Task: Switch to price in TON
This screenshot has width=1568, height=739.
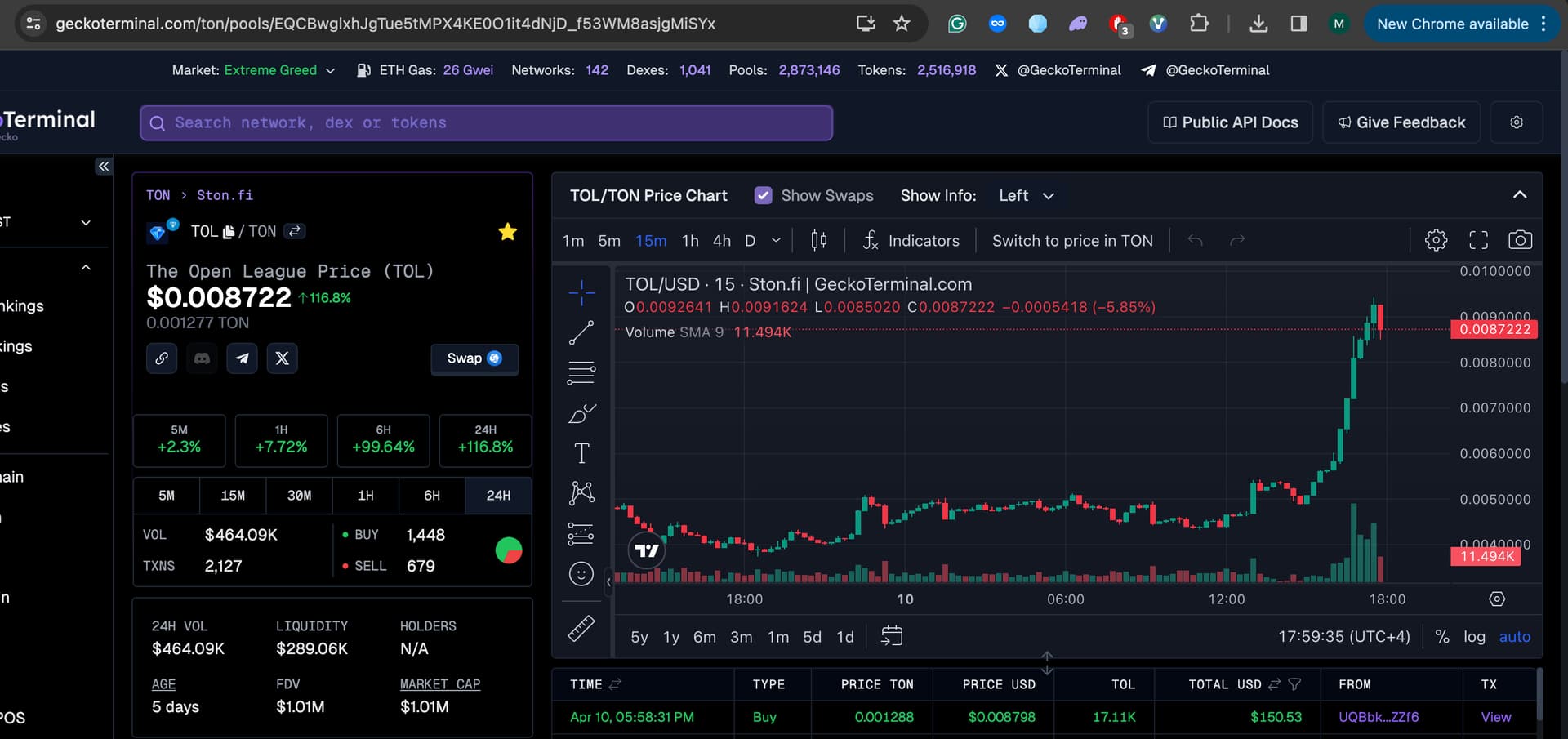Action: (x=1072, y=240)
